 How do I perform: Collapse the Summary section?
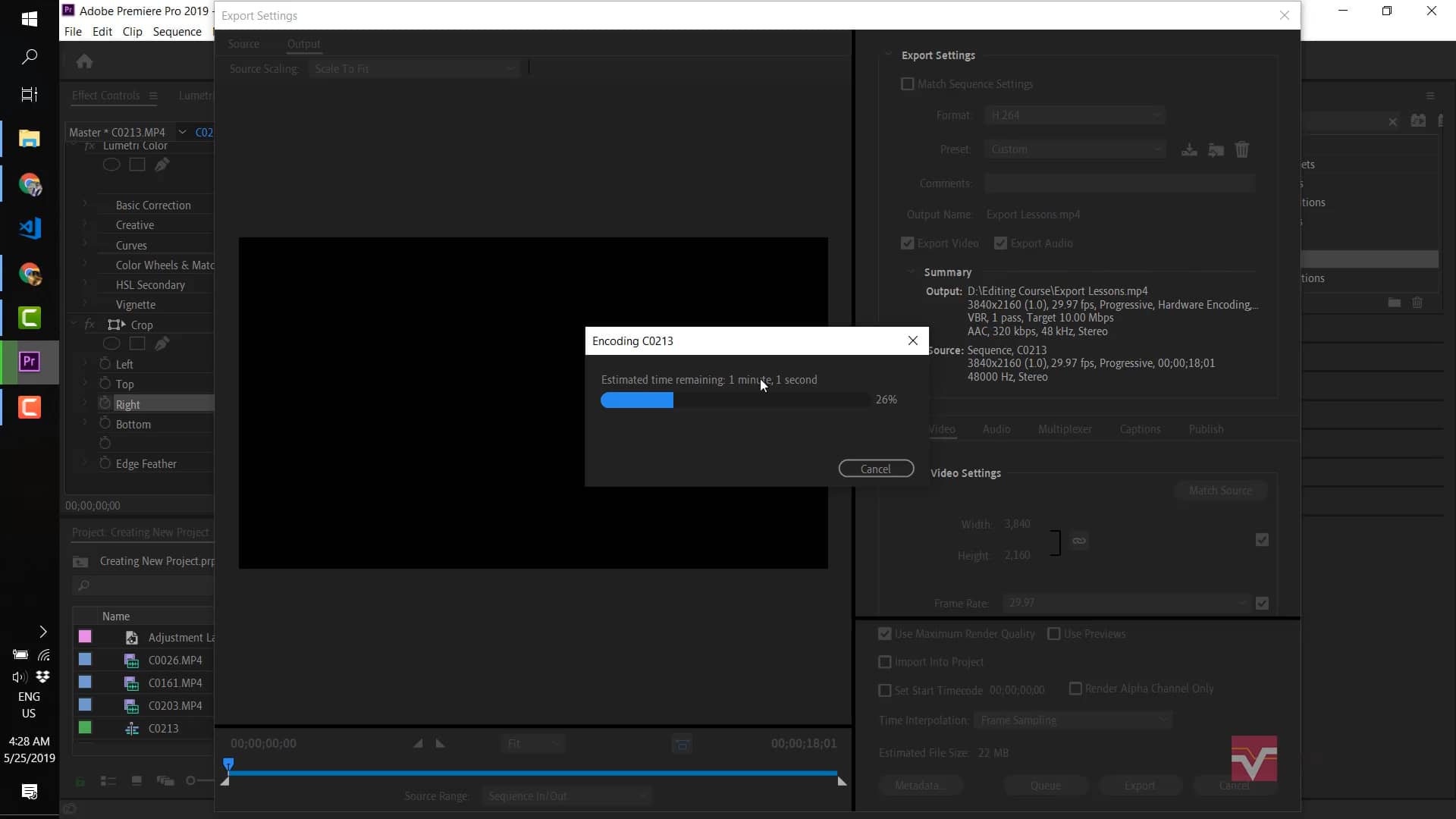[911, 272]
